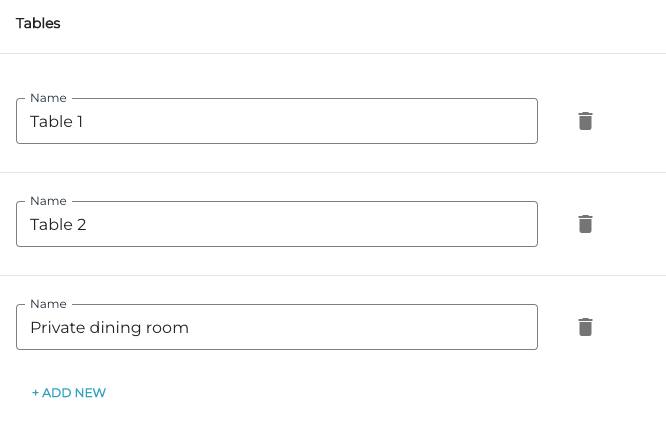666x435 pixels.
Task: Click the plus sign in ADD NEW
Action: pyautogui.click(x=36, y=393)
